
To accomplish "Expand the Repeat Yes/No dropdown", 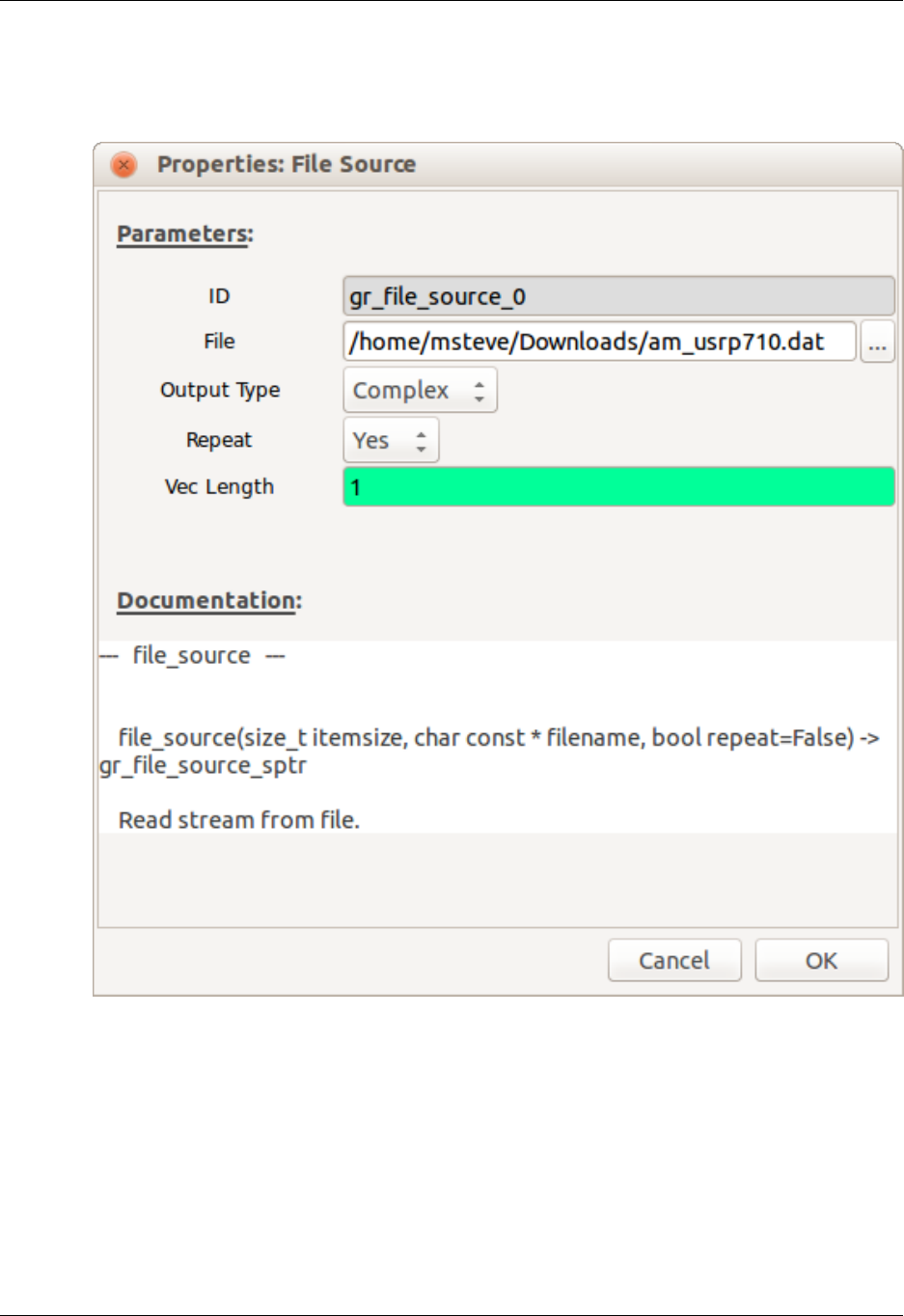I will (x=391, y=441).
